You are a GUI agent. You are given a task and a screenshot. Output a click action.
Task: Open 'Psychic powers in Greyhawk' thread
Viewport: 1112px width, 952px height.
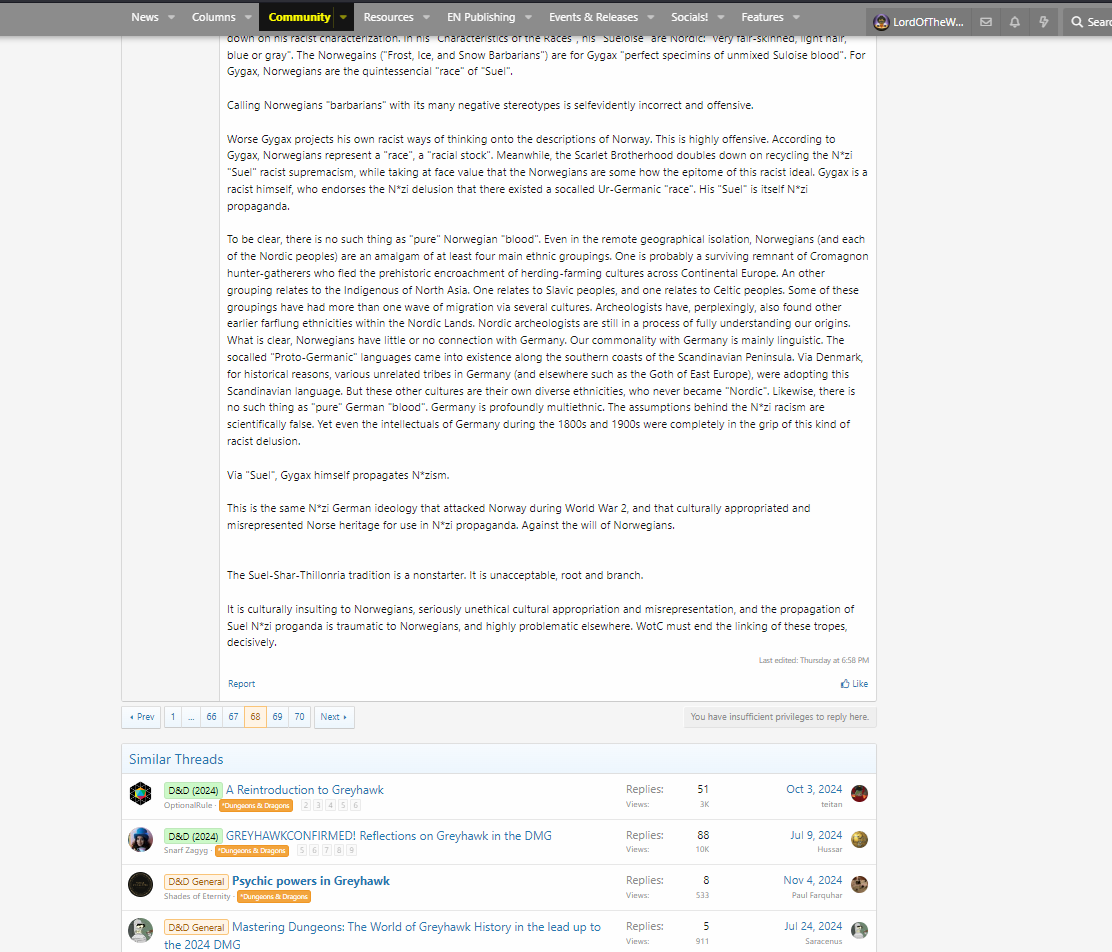coord(311,881)
